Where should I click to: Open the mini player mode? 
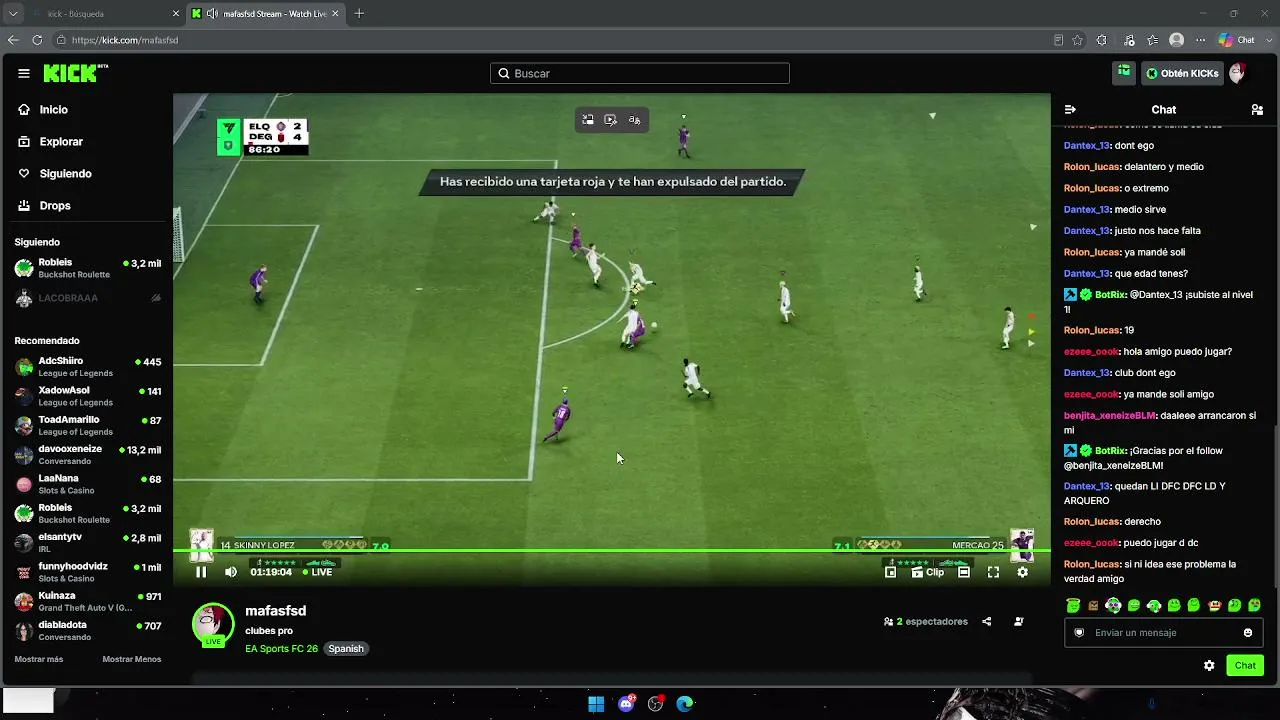(890, 572)
